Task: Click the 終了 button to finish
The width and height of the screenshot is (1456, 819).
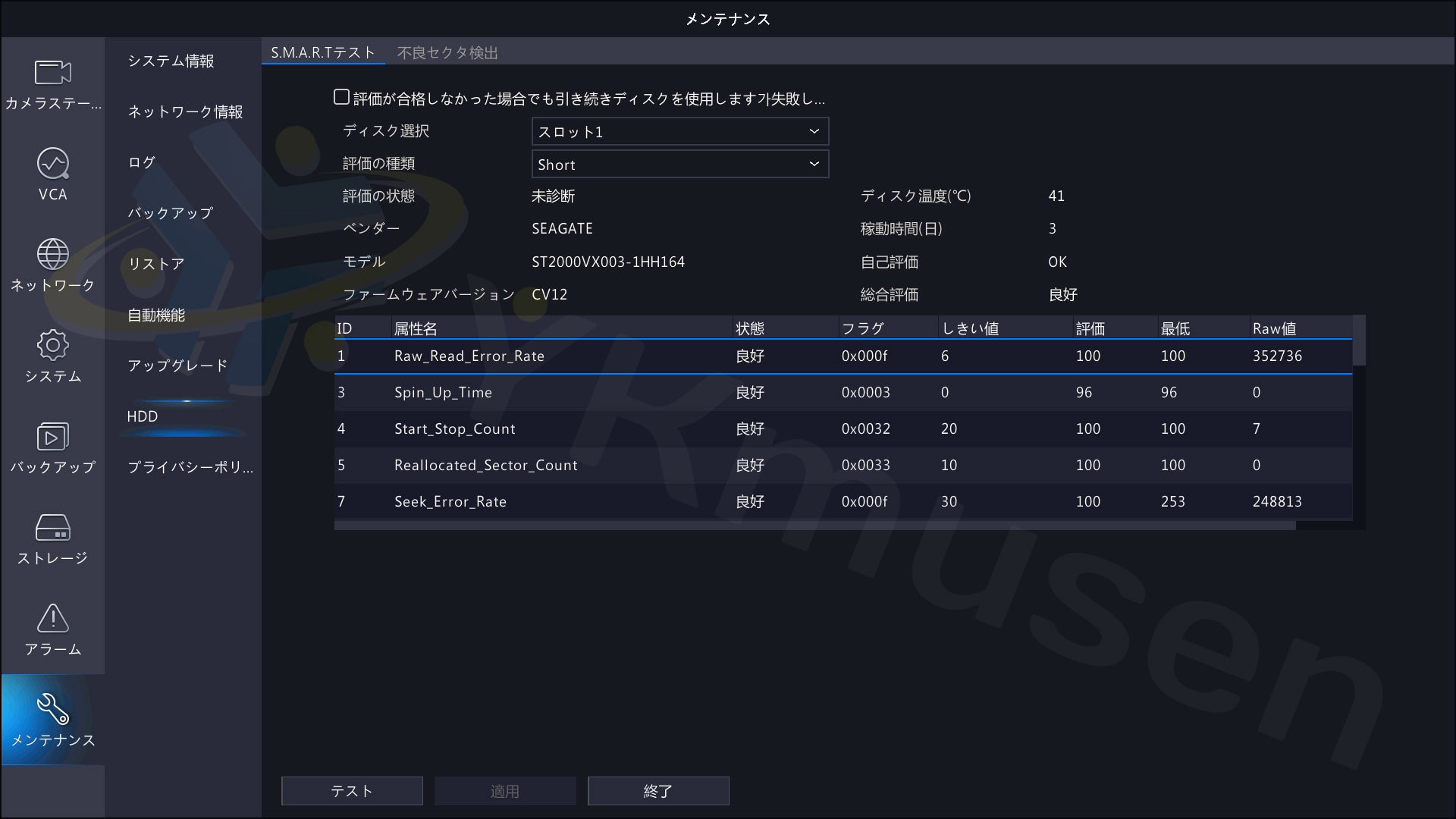Action: [x=657, y=790]
